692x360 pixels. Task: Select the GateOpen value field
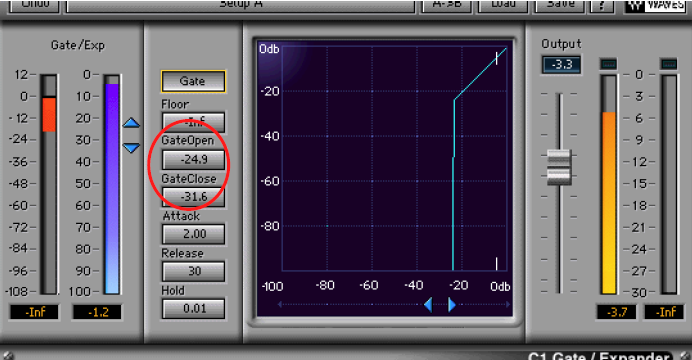[x=193, y=159]
